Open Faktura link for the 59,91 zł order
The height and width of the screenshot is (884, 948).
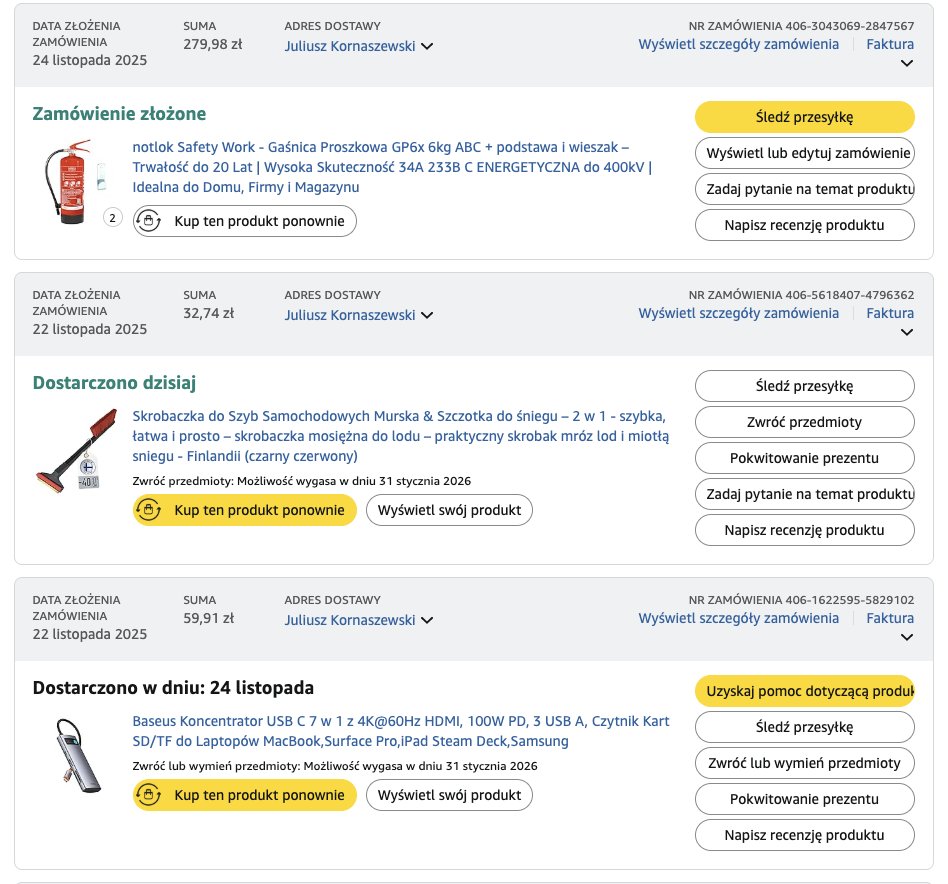(x=890, y=618)
